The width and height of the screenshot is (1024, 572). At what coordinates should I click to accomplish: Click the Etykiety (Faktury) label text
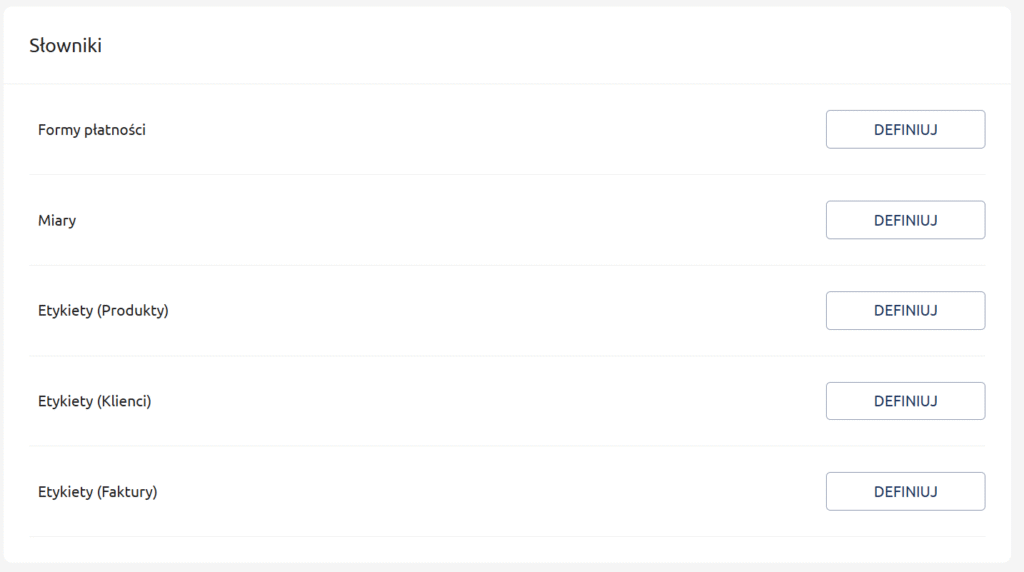pyautogui.click(x=98, y=492)
